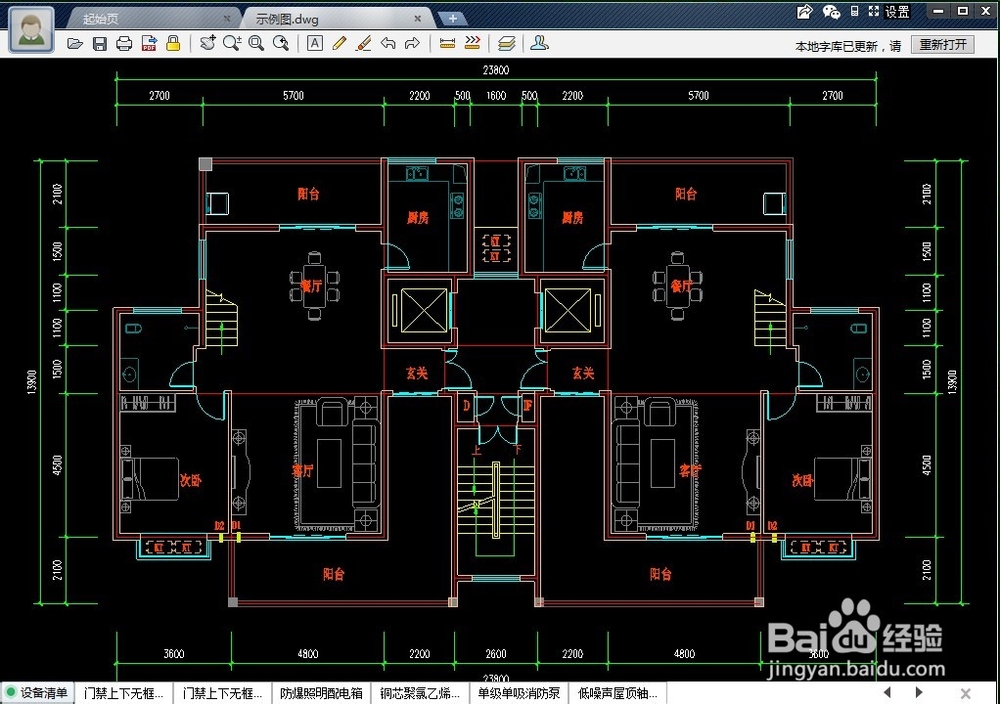Select the 设备清单 layout tab
This screenshot has height=704, width=1000.
pyautogui.click(x=38, y=693)
